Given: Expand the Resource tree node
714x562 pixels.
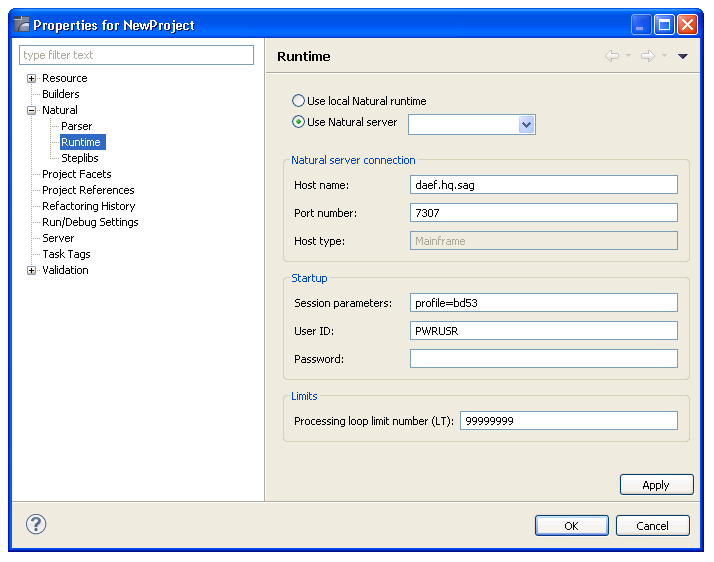Looking at the screenshot, I should pyautogui.click(x=32, y=78).
